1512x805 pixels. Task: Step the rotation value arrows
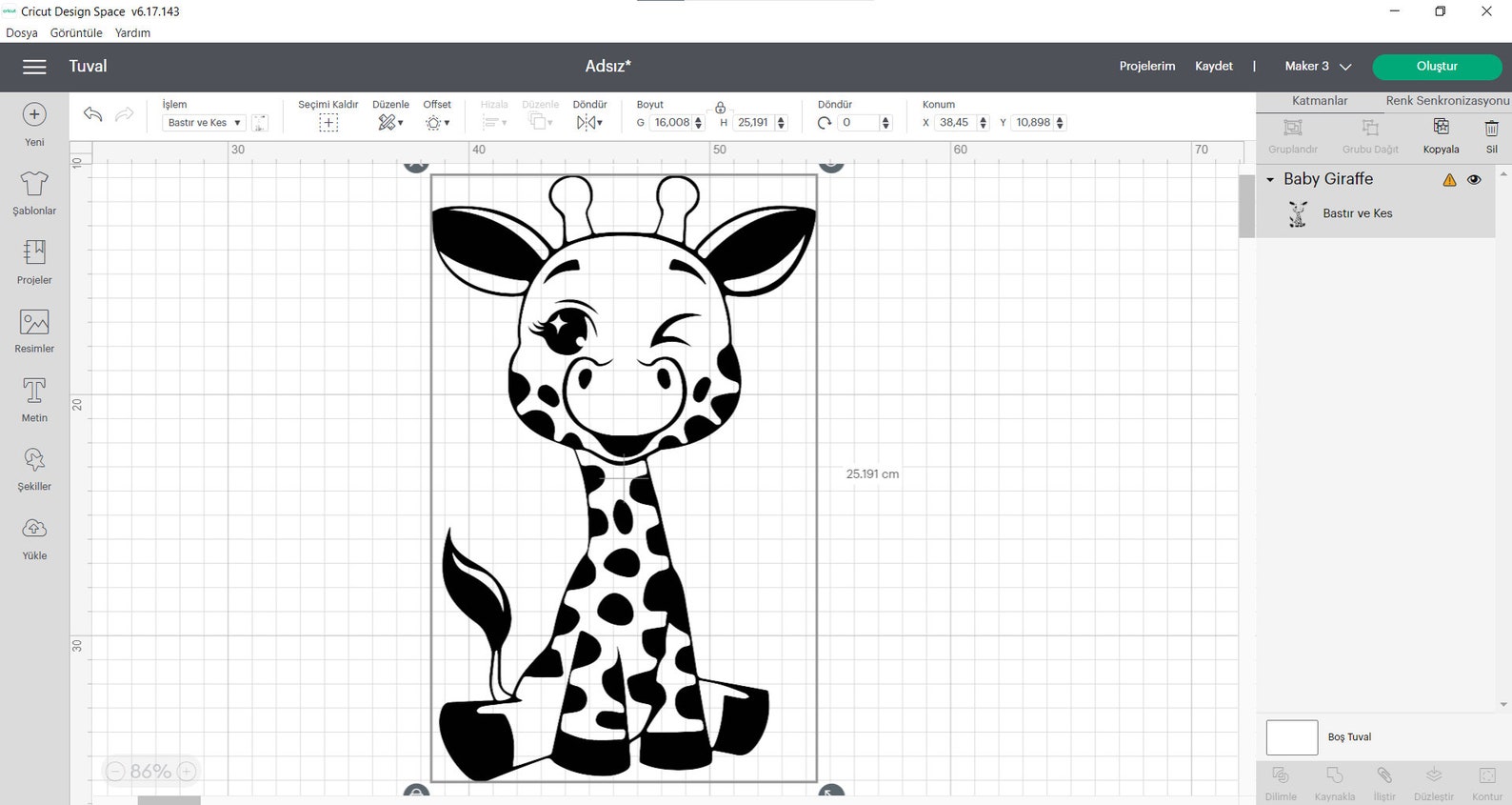pyautogui.click(x=886, y=123)
